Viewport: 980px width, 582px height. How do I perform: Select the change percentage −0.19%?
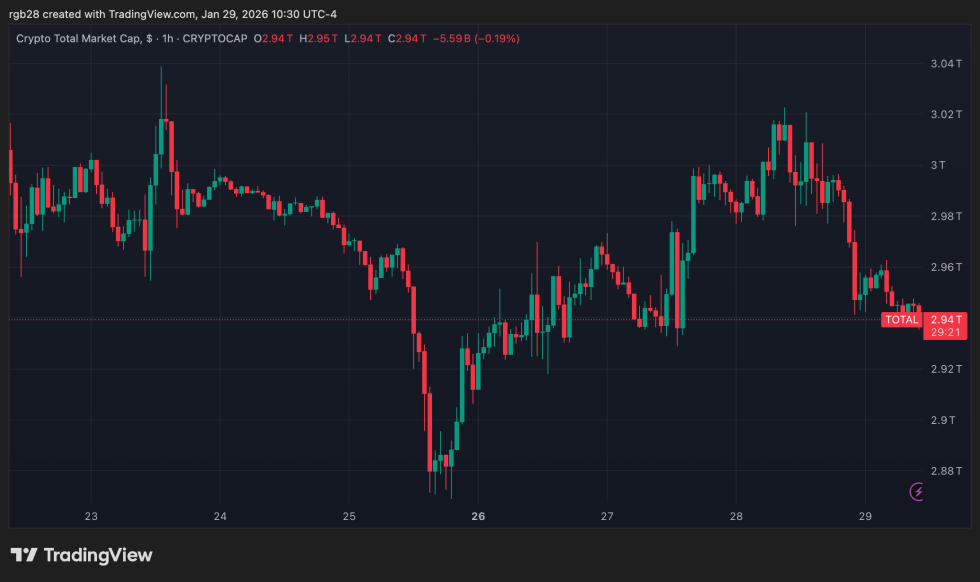[x=495, y=38]
